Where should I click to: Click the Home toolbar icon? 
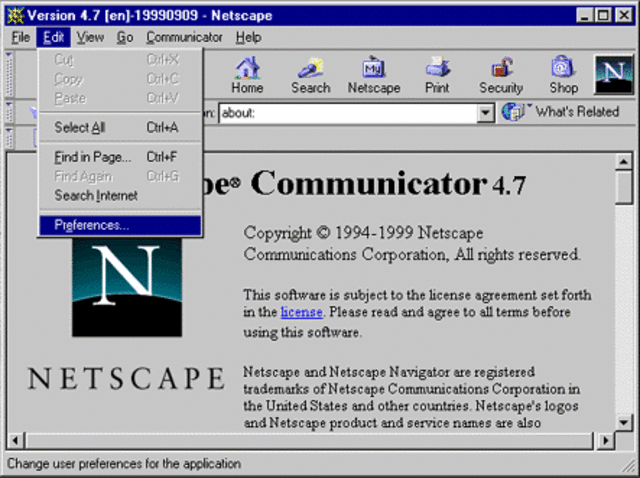247,76
